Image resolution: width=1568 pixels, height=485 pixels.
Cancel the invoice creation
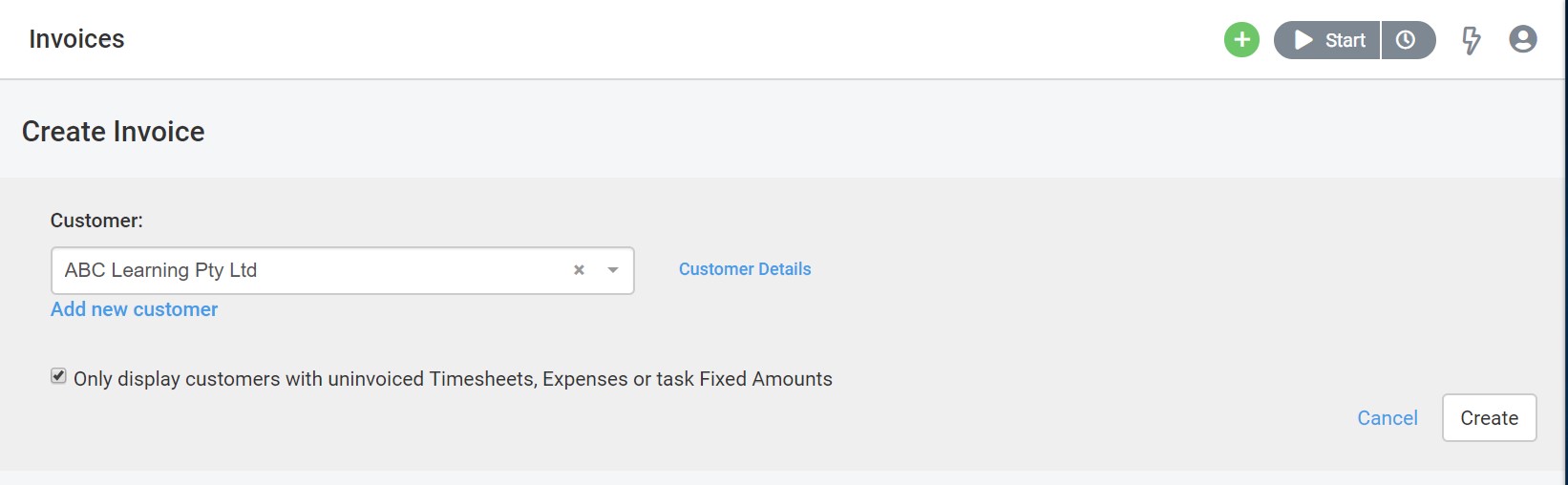pyautogui.click(x=1388, y=418)
